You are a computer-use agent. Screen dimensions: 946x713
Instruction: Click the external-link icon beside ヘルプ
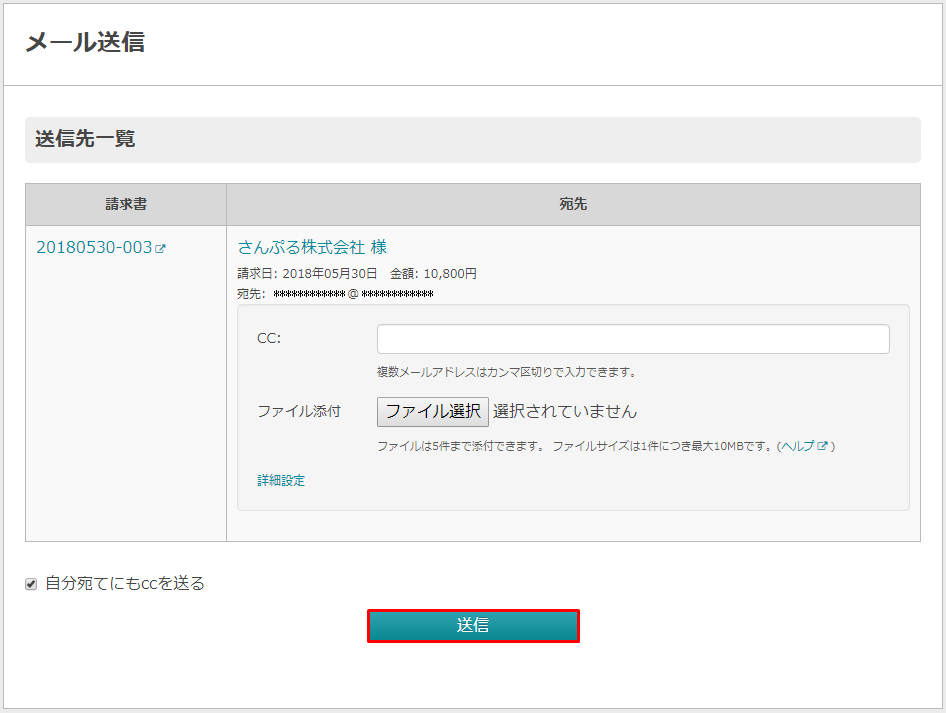pos(823,447)
